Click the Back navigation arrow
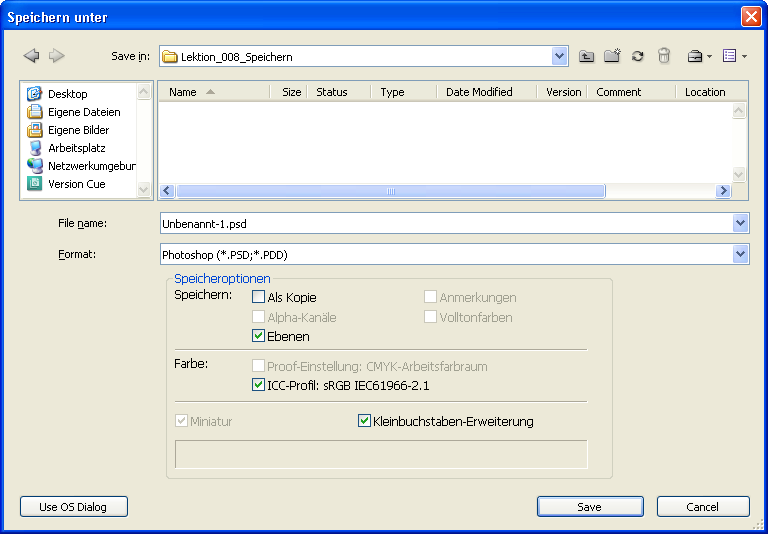 tap(31, 56)
